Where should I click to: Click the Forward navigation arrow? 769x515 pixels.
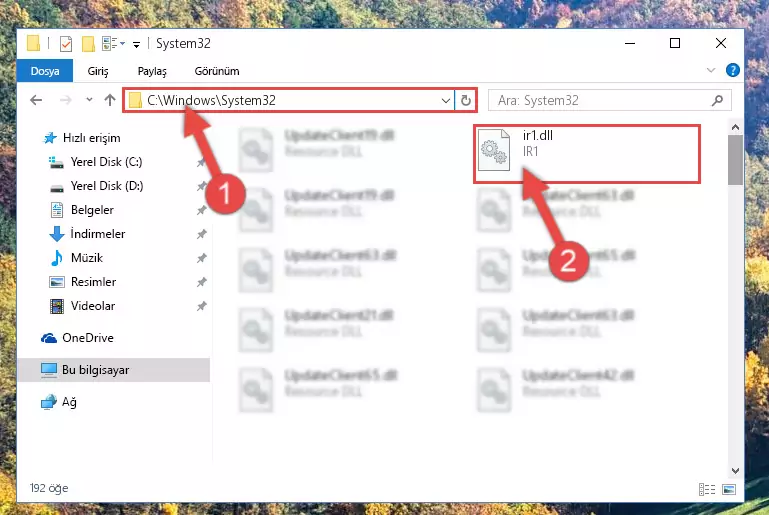click(66, 100)
